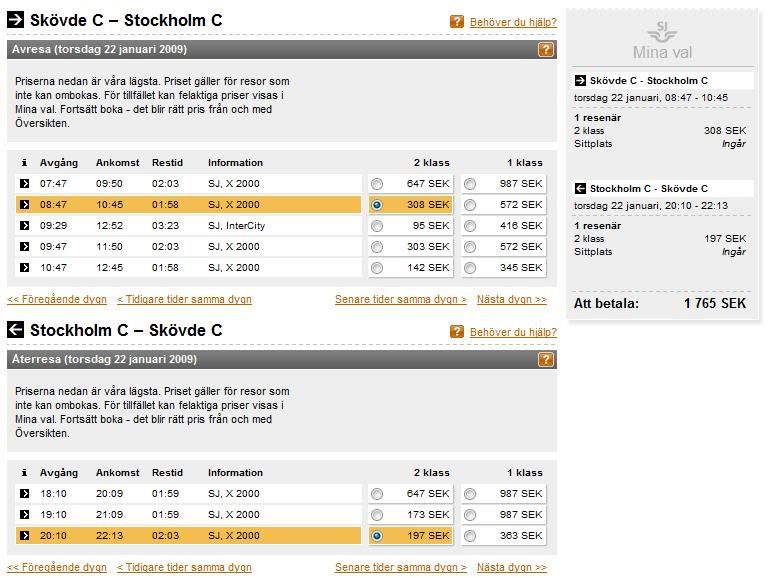Click SJ logo above Mina val
Viewport: 774px width, 578px height.
662,32
